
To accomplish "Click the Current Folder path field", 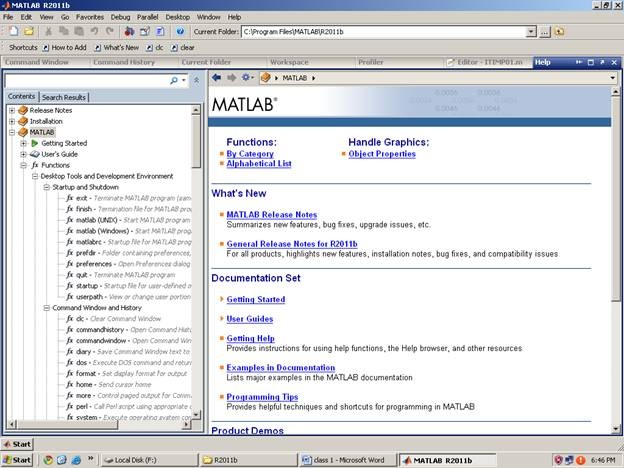I will [x=384, y=32].
